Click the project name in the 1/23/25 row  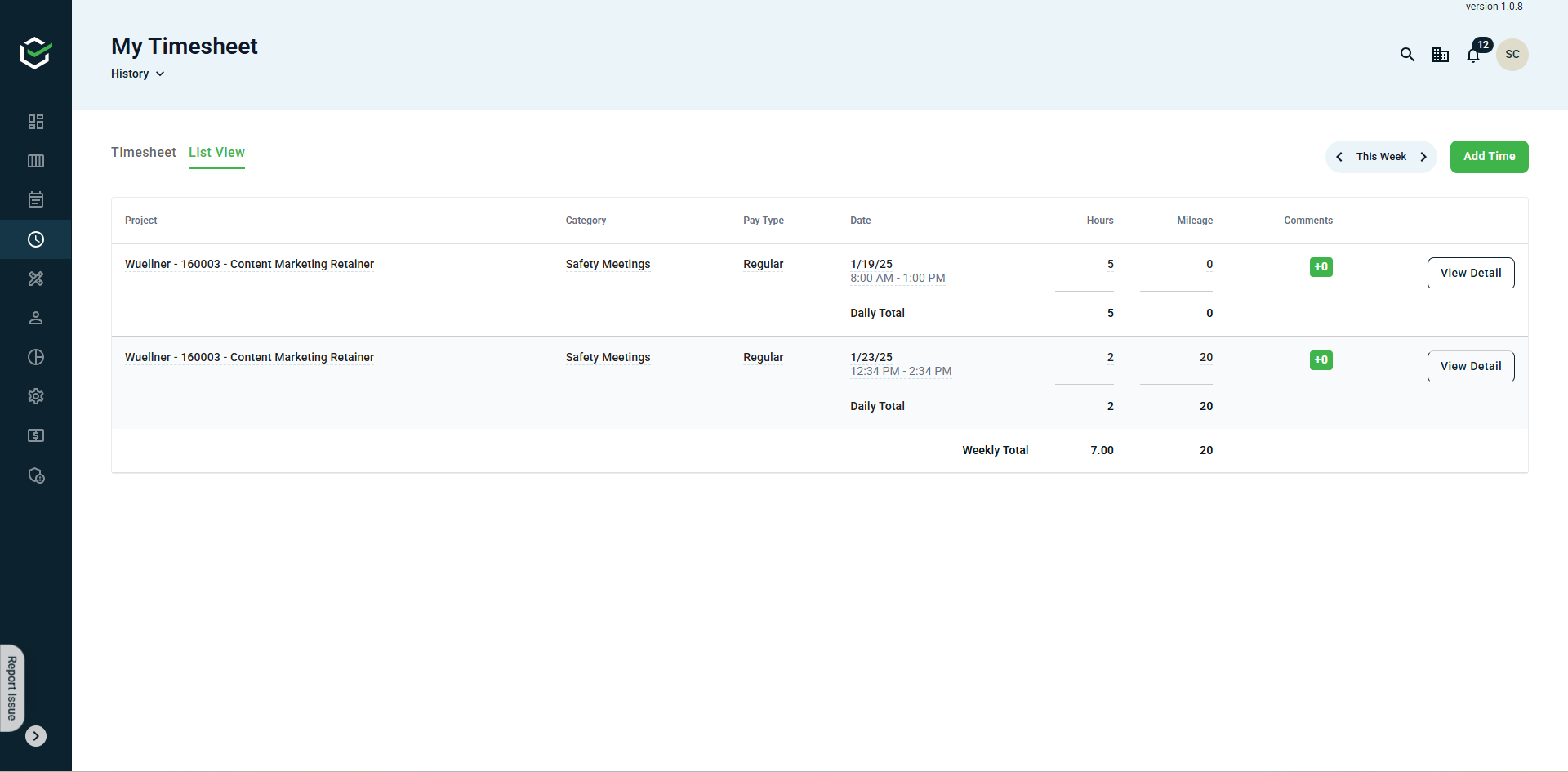249,358
